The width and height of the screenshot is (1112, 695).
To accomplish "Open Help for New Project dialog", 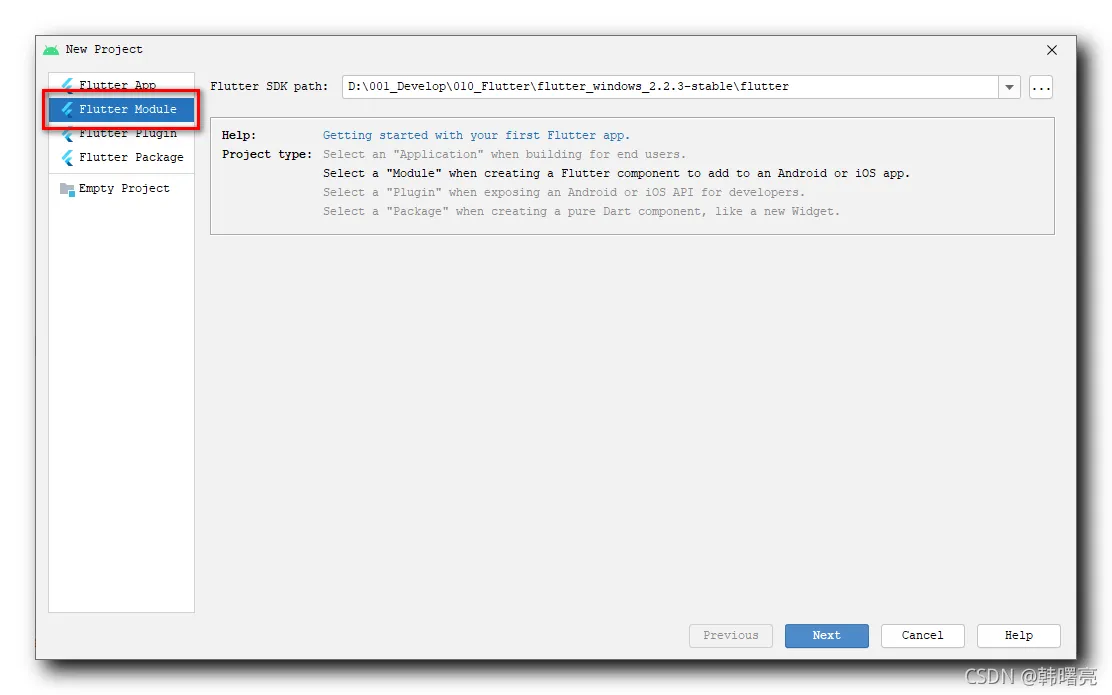I will [1018, 635].
